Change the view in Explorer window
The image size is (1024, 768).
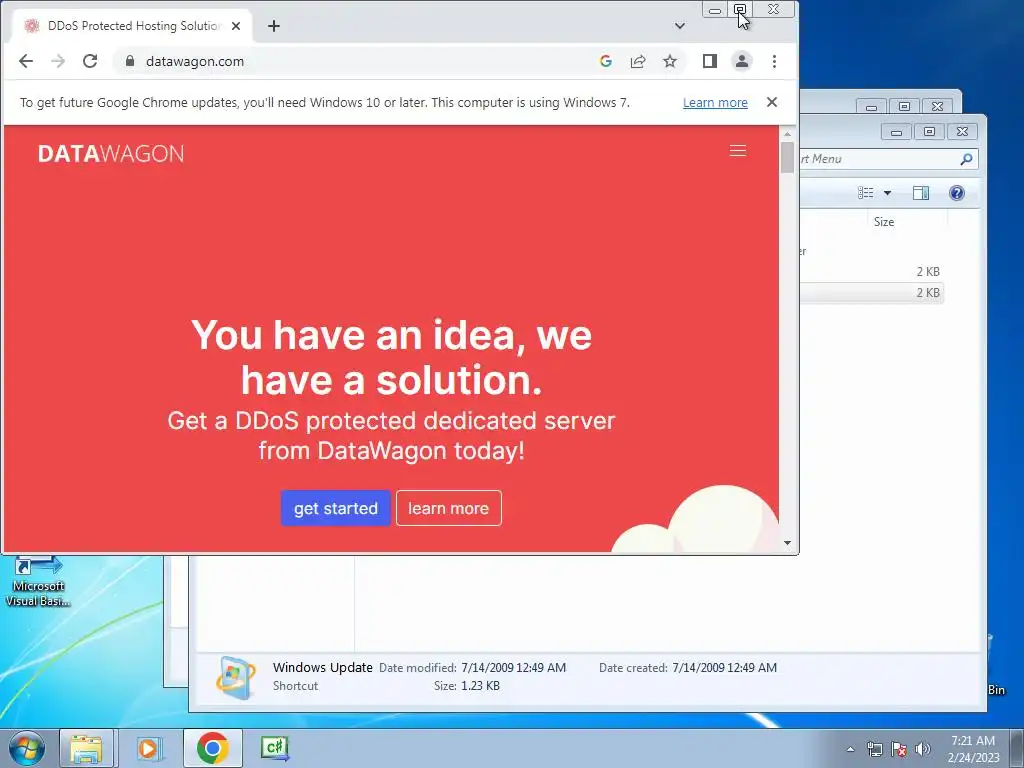[865, 193]
